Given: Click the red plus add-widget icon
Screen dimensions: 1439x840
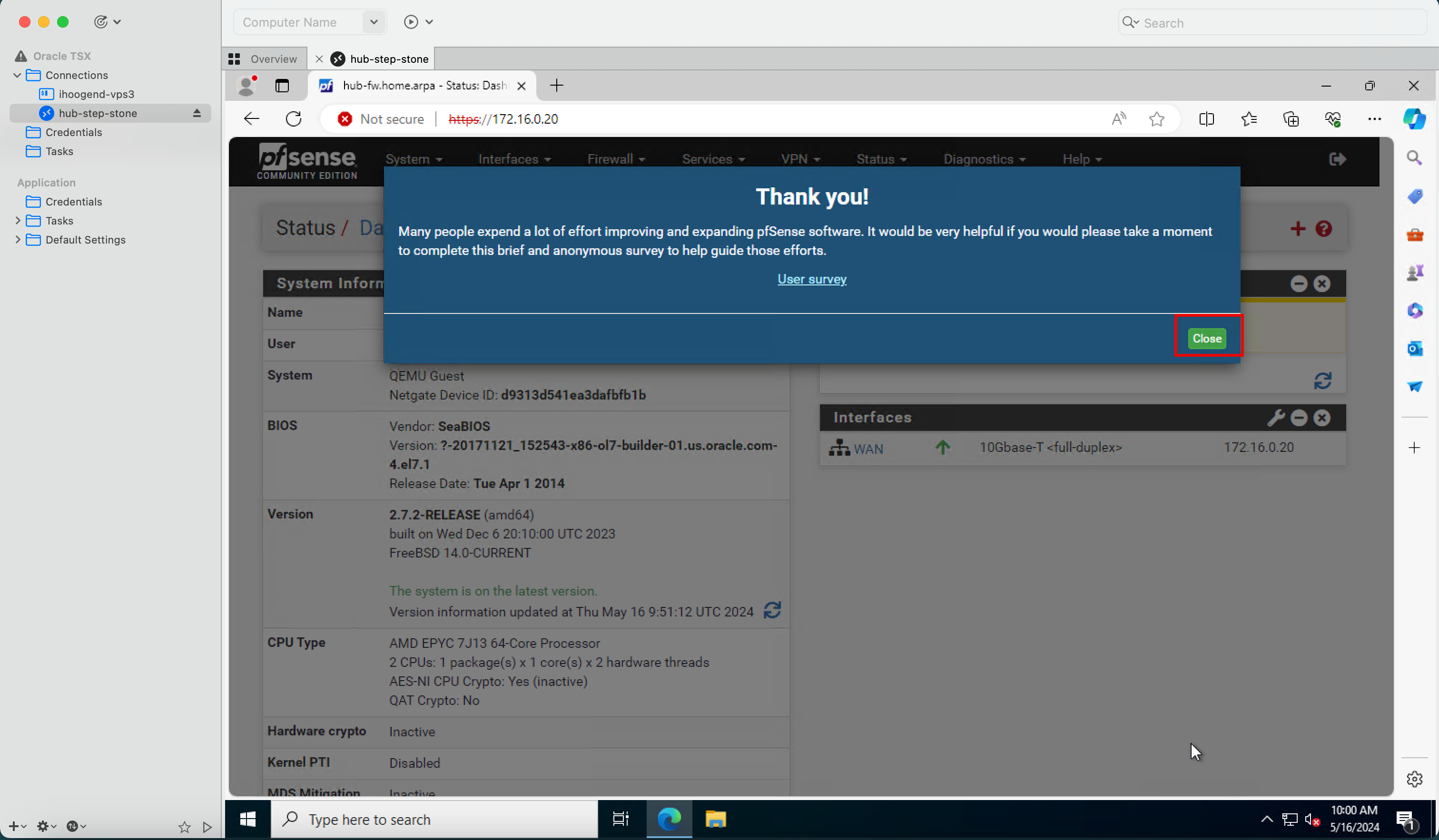Looking at the screenshot, I should tap(1297, 229).
